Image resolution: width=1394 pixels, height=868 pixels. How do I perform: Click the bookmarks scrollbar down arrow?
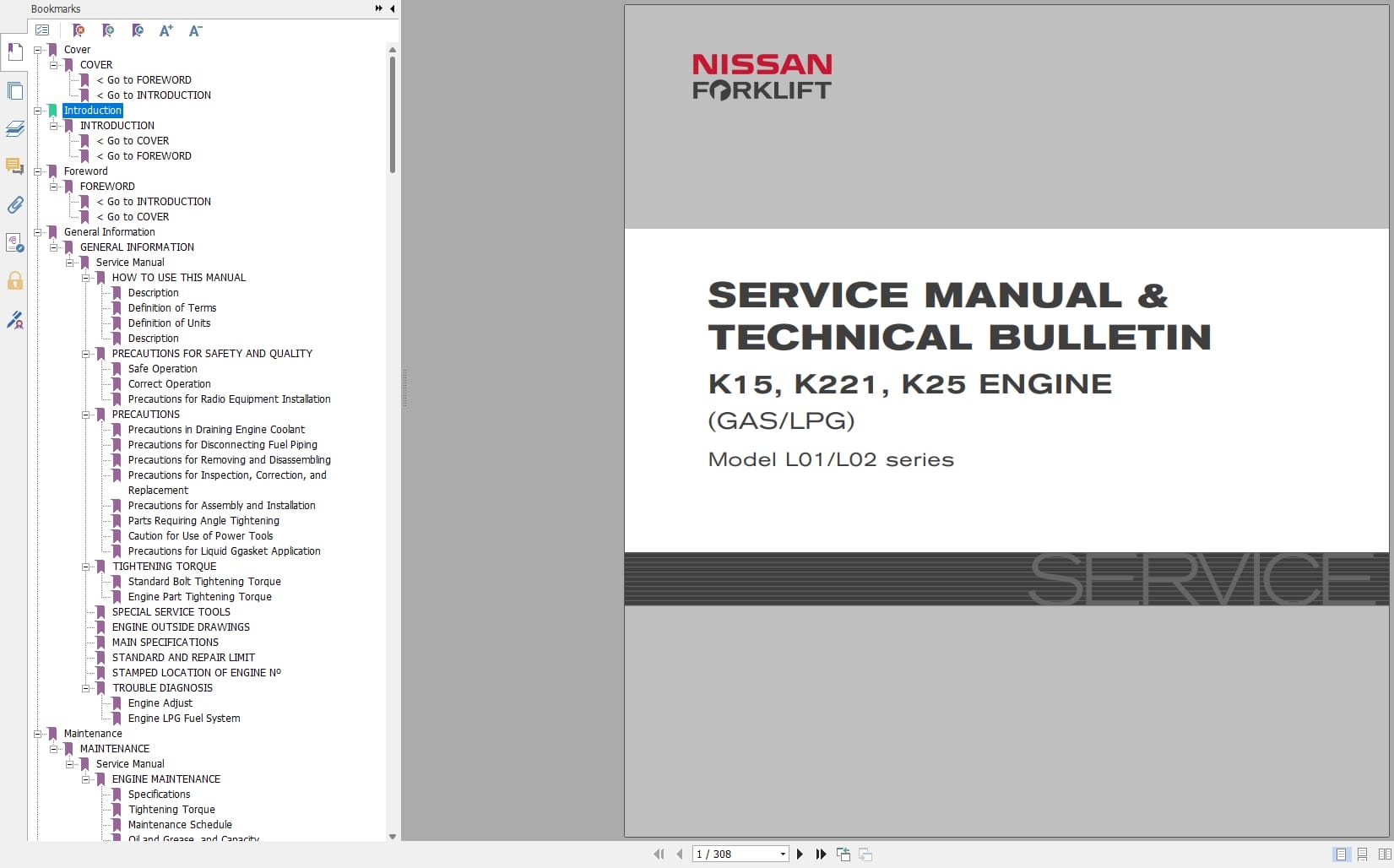point(393,836)
